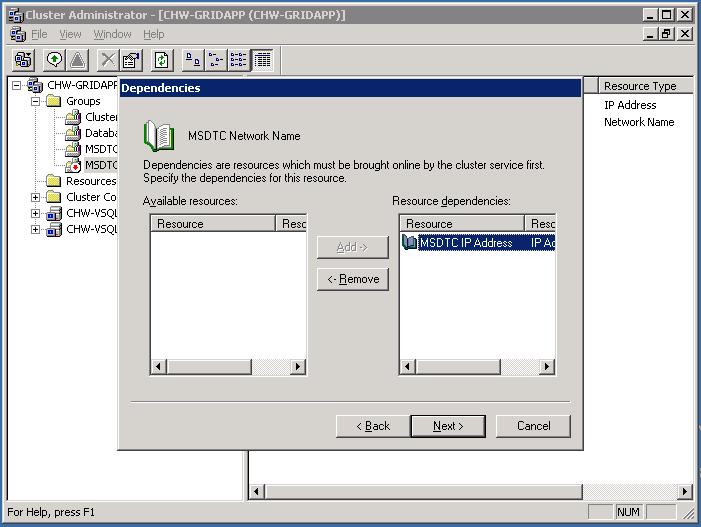Click the Resource Type column header

tap(645, 86)
